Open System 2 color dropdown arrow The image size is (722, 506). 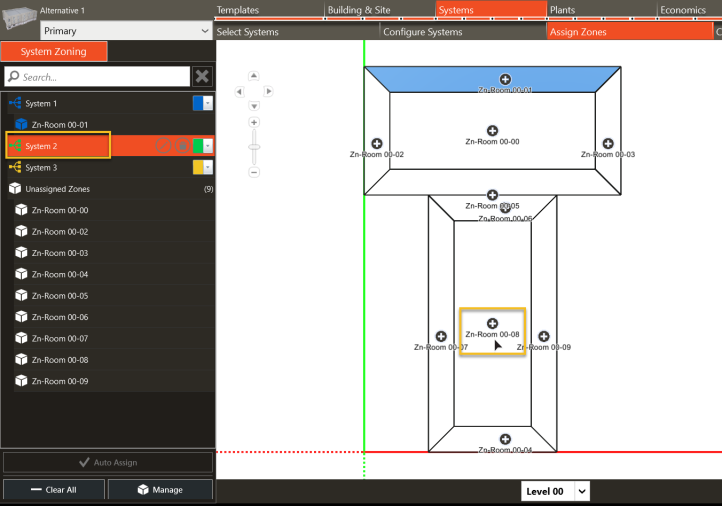point(208,146)
